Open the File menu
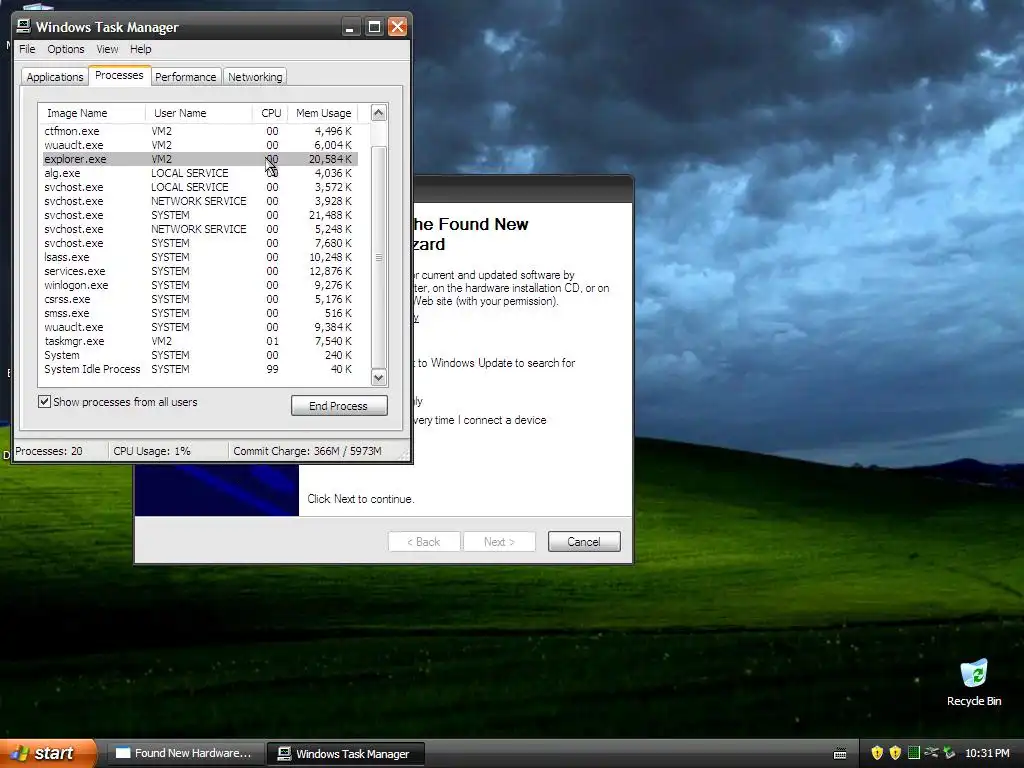 pyautogui.click(x=27, y=49)
